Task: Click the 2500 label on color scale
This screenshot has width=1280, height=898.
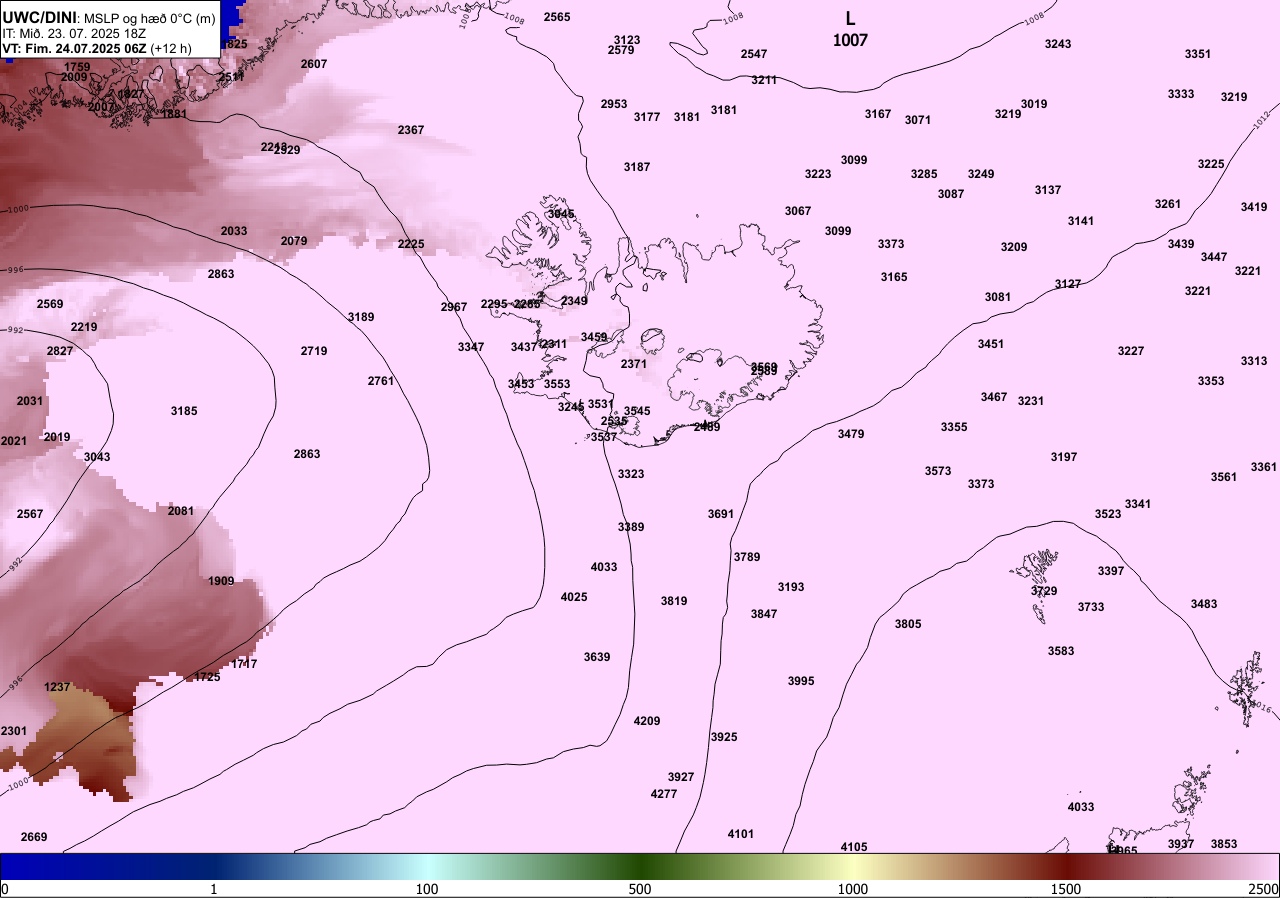Action: pos(1263,889)
